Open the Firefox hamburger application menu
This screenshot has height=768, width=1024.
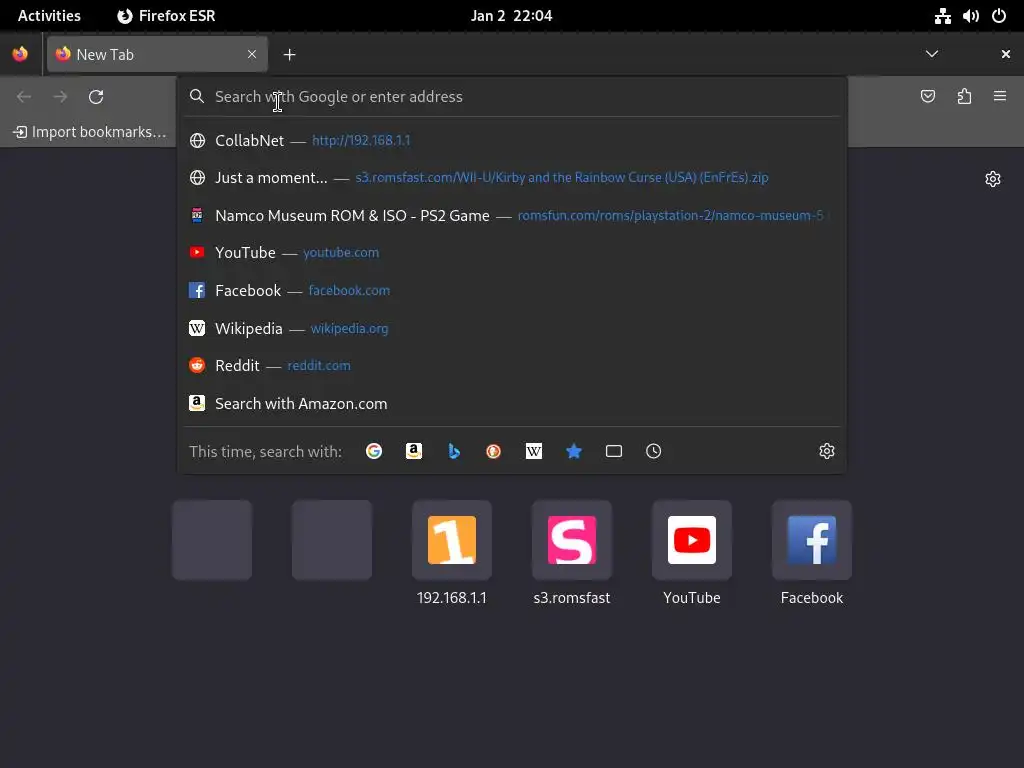(x=1000, y=96)
